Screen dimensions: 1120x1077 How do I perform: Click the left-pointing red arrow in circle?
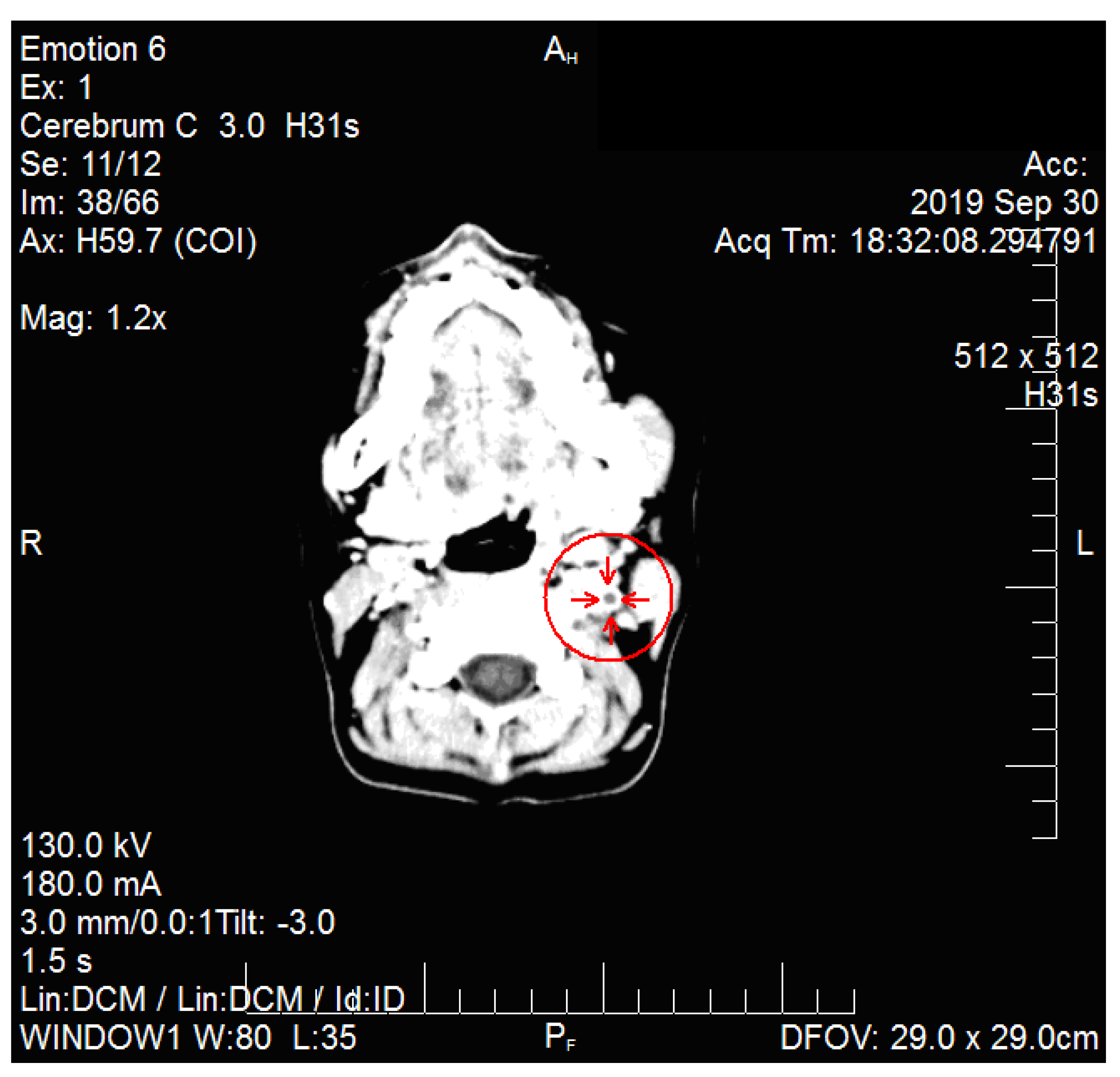[636, 599]
